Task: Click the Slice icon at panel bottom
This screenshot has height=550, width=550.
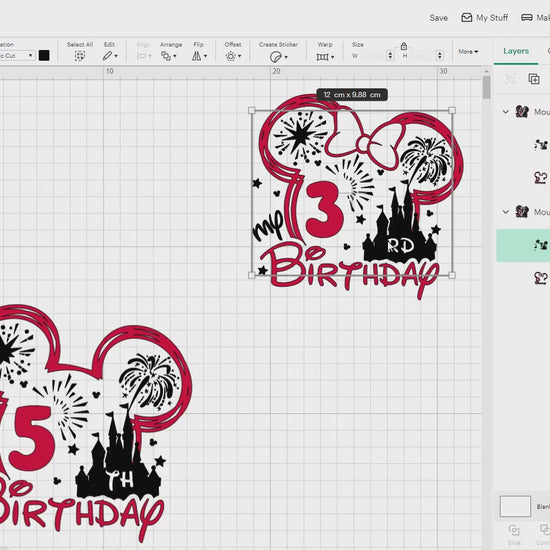Action: click(x=514, y=530)
